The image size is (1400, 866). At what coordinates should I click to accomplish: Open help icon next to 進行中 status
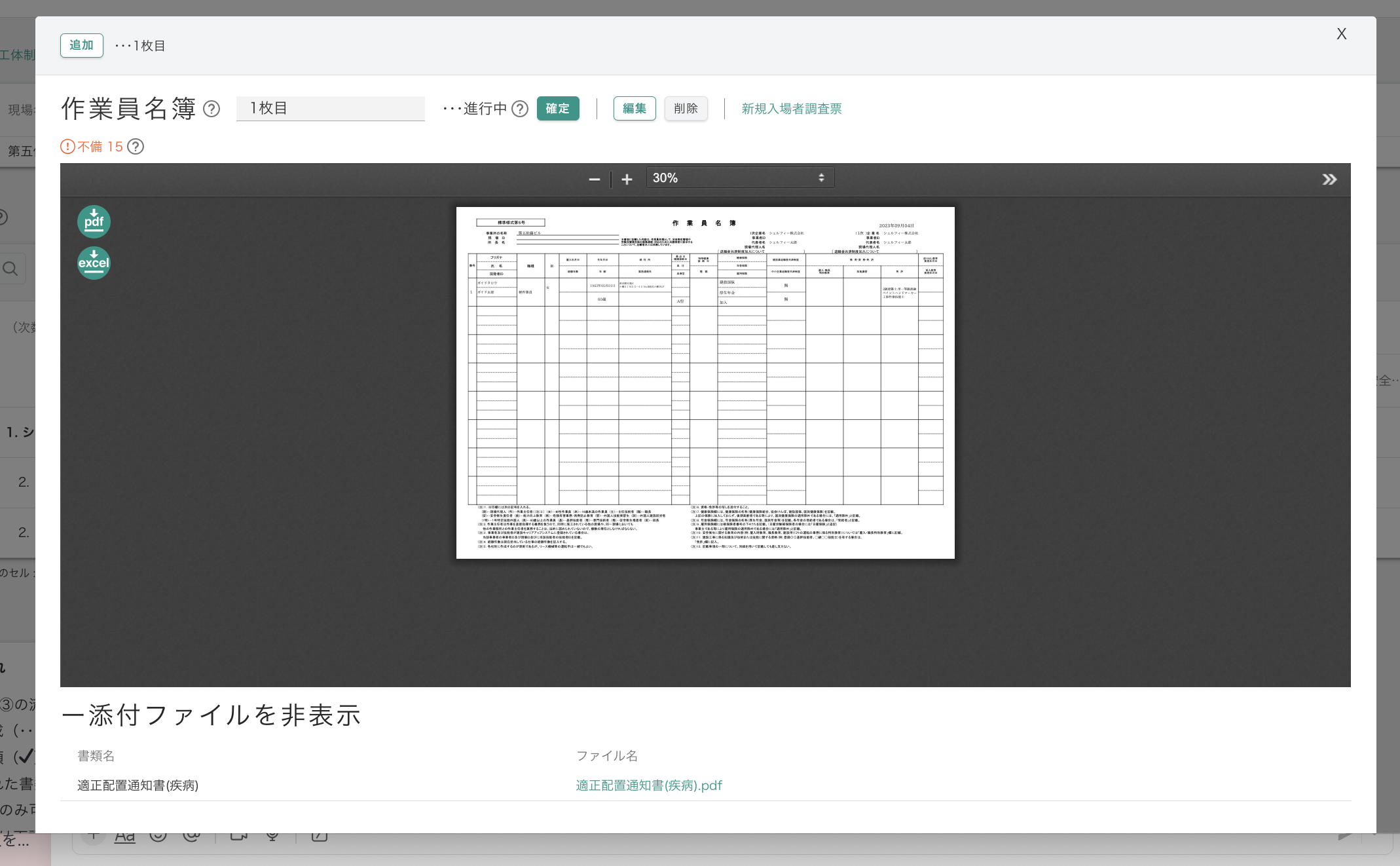[520, 109]
